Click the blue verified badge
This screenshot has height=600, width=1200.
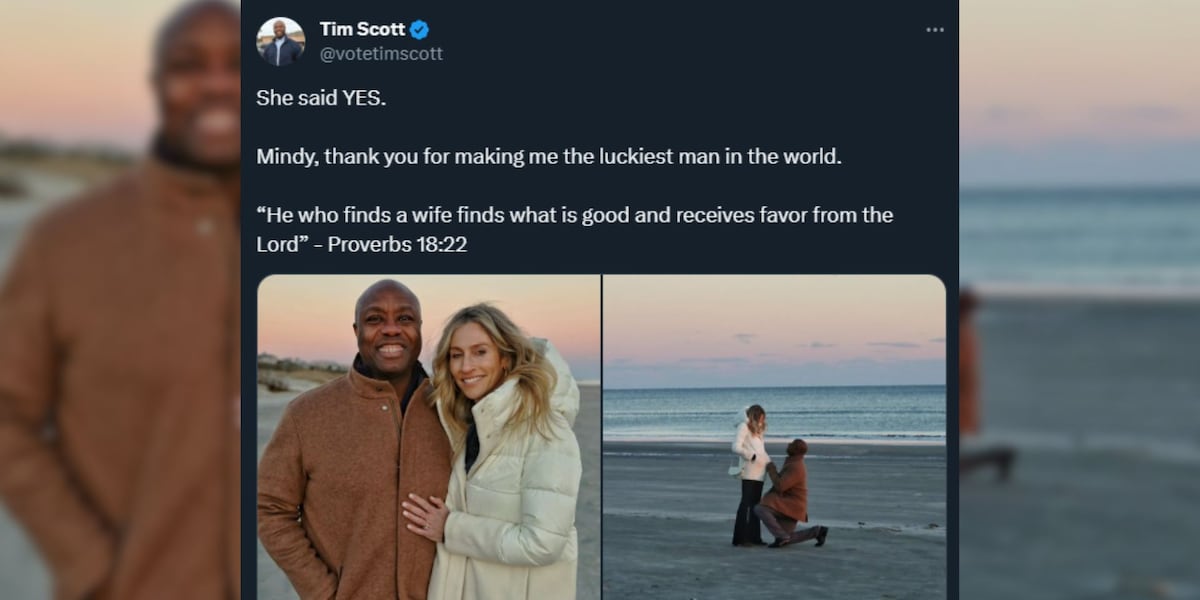(419, 29)
